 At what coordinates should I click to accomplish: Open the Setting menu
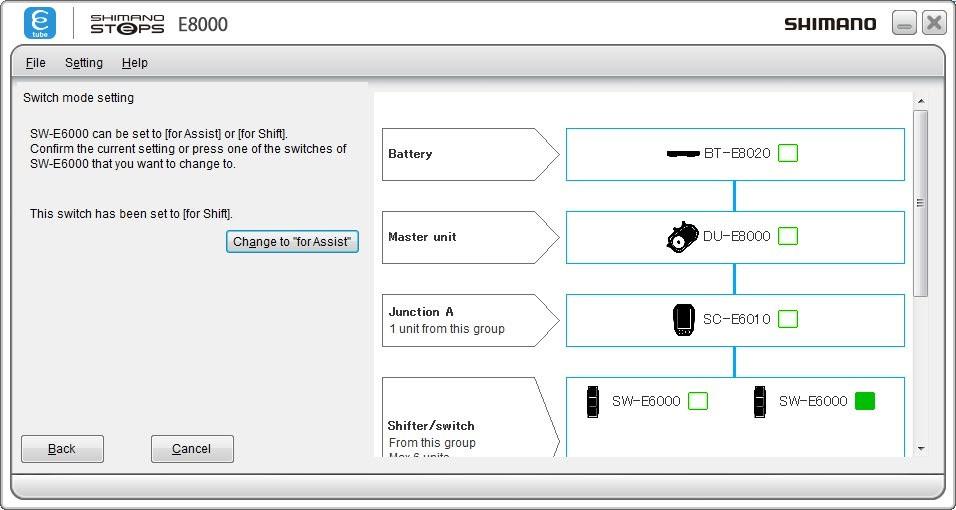(x=84, y=63)
